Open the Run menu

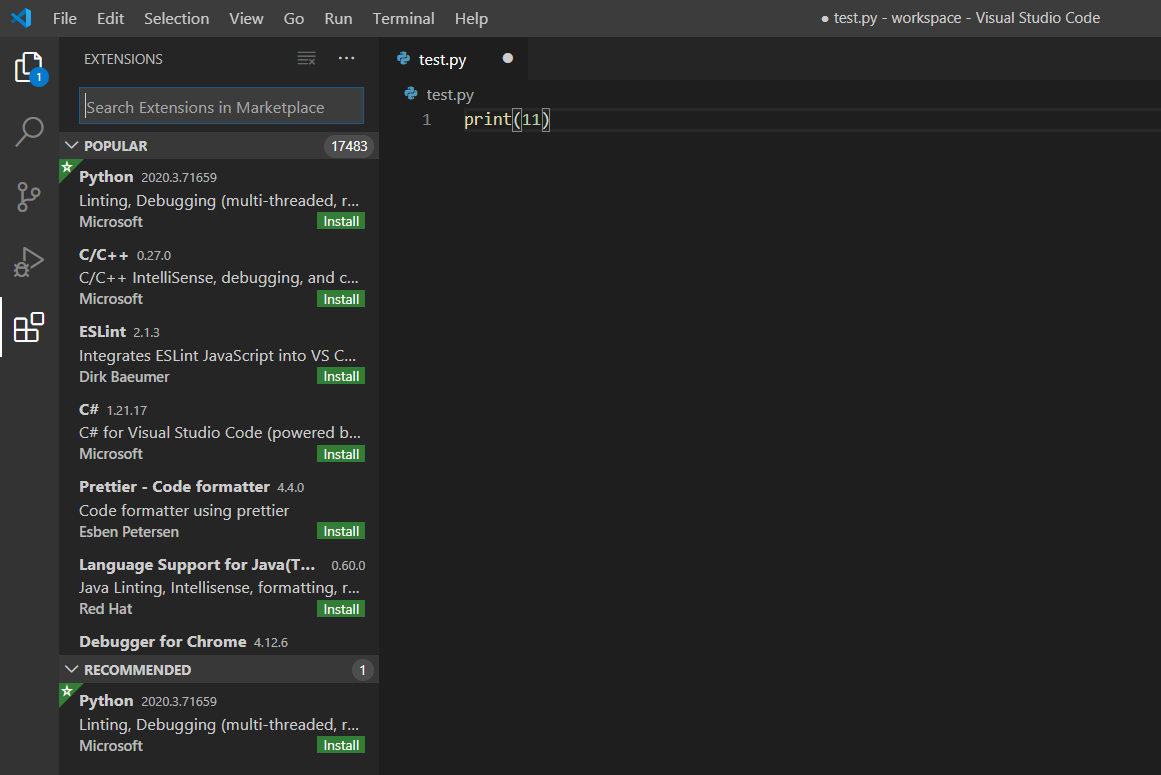(x=338, y=19)
